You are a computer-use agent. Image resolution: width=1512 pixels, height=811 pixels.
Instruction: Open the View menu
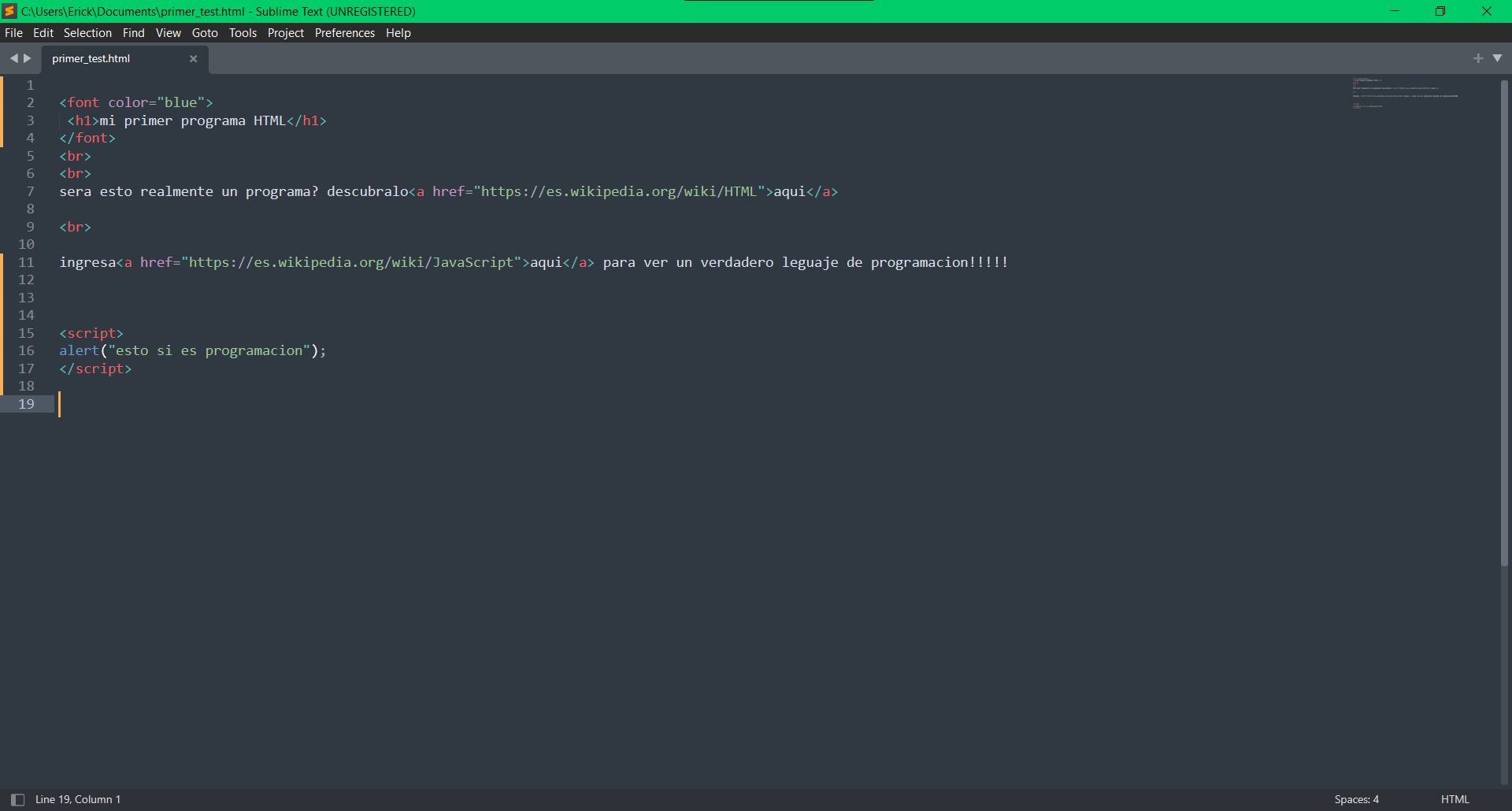[x=169, y=33]
